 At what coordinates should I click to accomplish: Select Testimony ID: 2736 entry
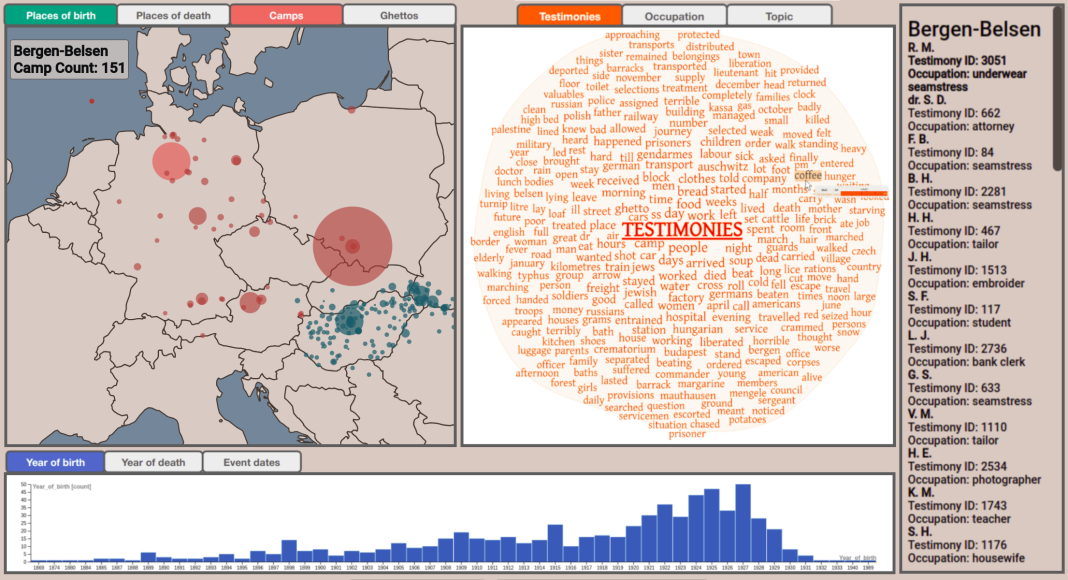pos(956,349)
